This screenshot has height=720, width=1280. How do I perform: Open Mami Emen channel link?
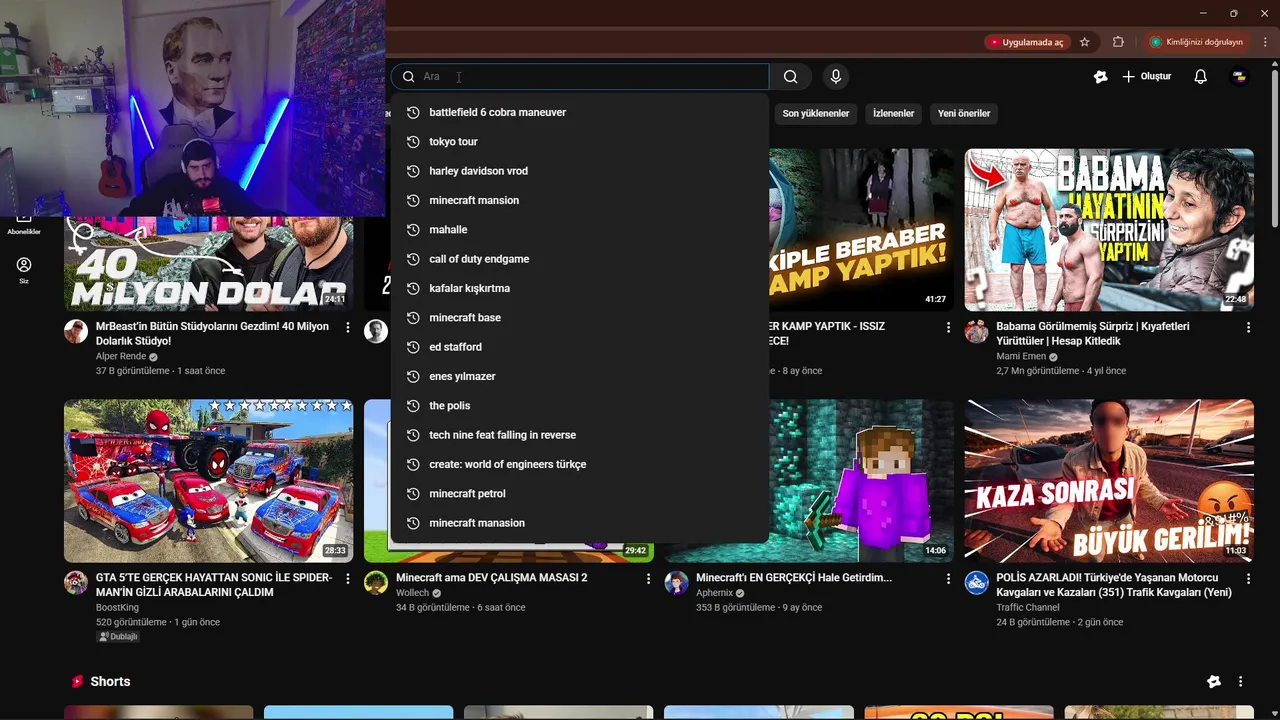coord(1021,356)
